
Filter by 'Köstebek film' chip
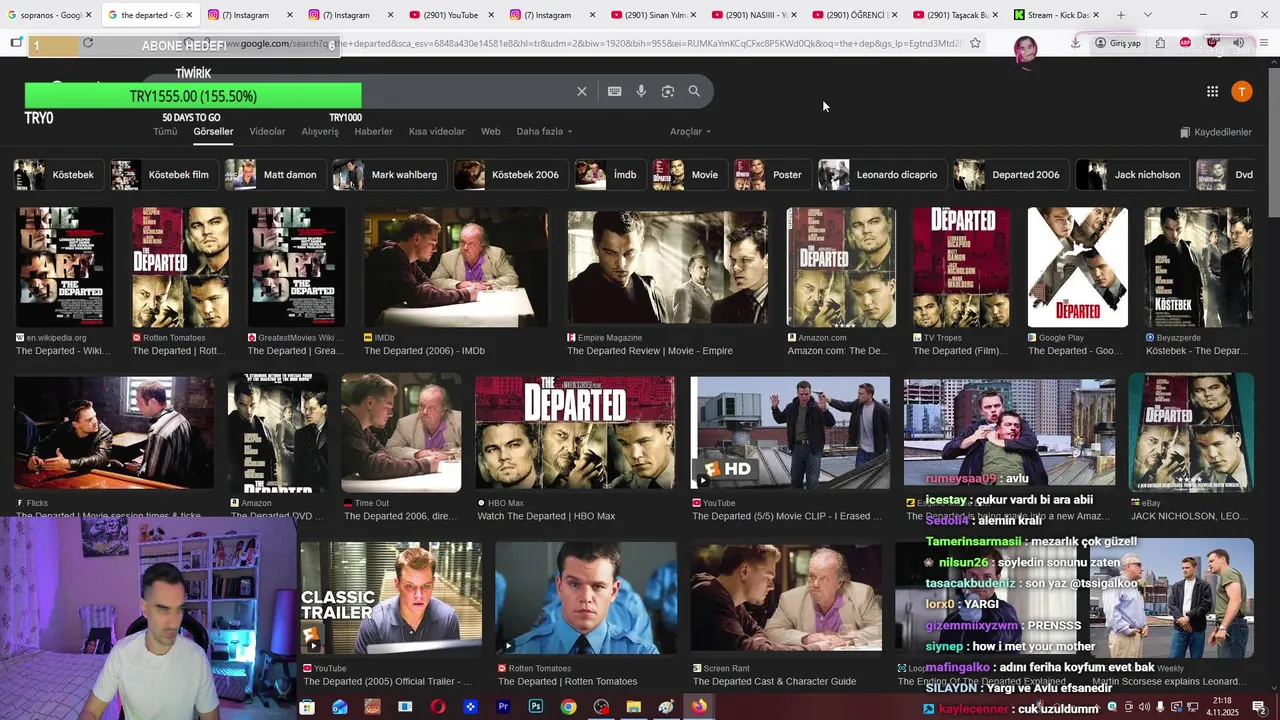tap(163, 174)
